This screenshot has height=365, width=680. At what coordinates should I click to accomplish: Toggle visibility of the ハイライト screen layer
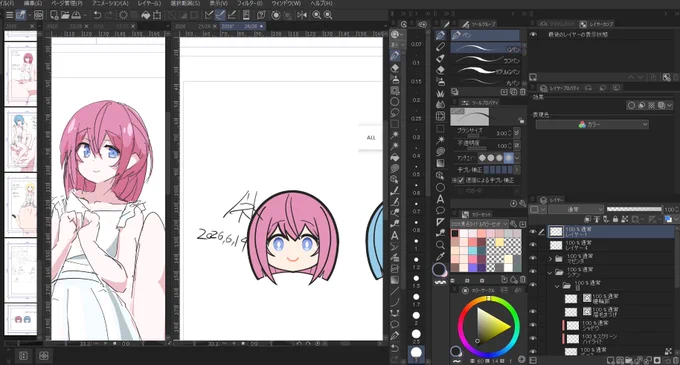click(533, 339)
